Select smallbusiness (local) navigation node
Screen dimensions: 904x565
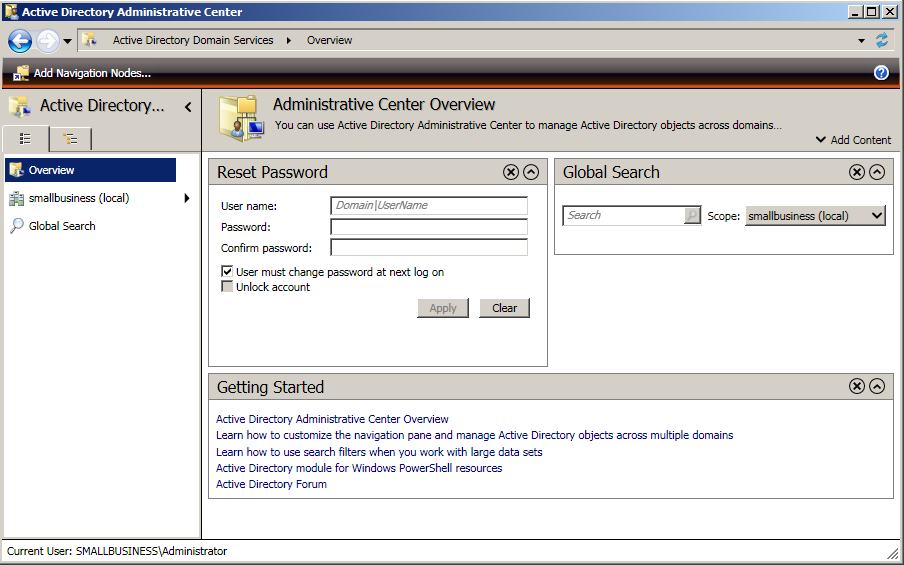pos(79,198)
